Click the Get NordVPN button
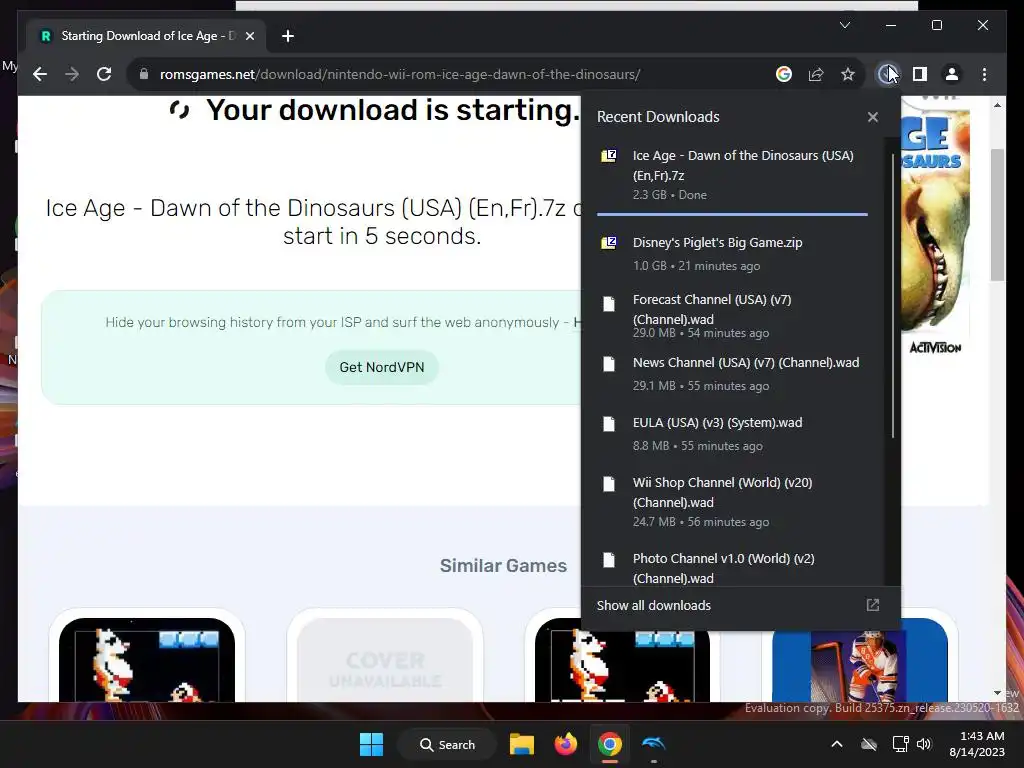The height and width of the screenshot is (768, 1024). coord(381,367)
